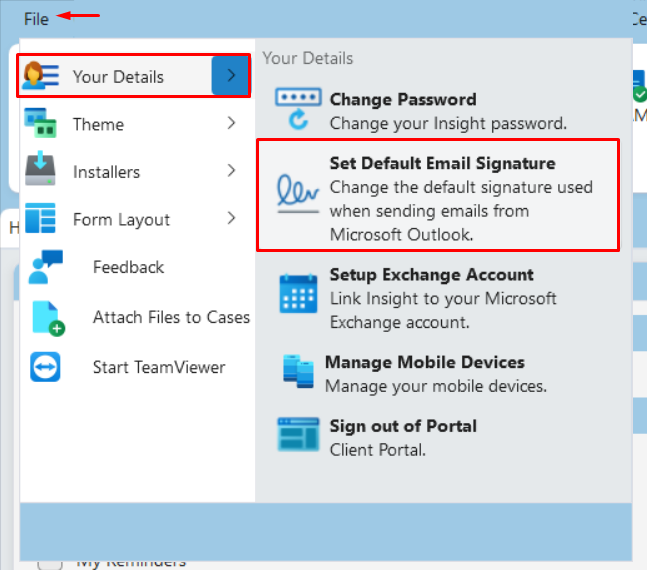
Task: Click the TeamViewer icon
Action: coord(45,367)
